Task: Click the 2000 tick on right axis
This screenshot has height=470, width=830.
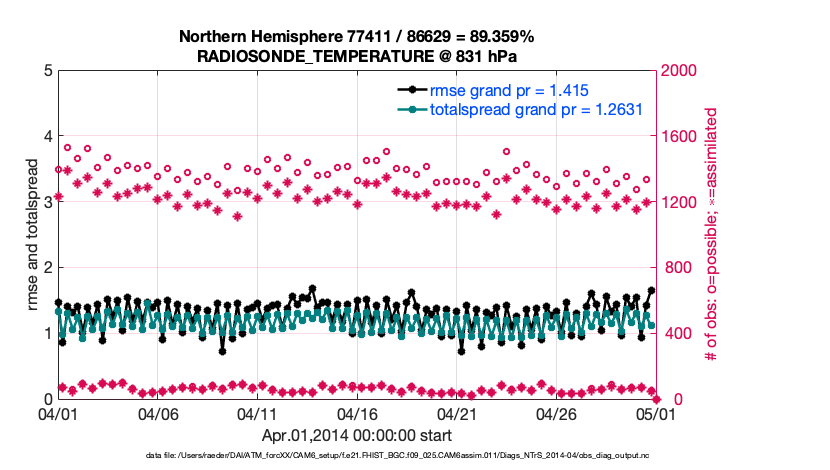Action: [677, 71]
